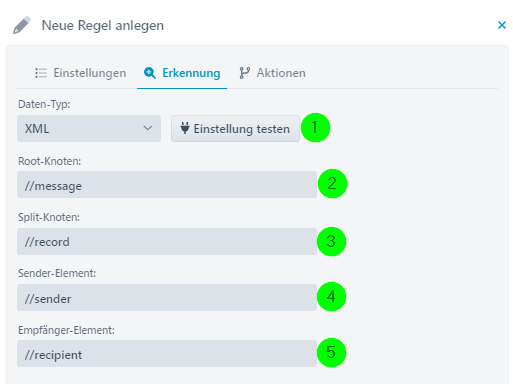
Task: Switch to the Einstellungen tab
Action: pyautogui.click(x=81, y=73)
